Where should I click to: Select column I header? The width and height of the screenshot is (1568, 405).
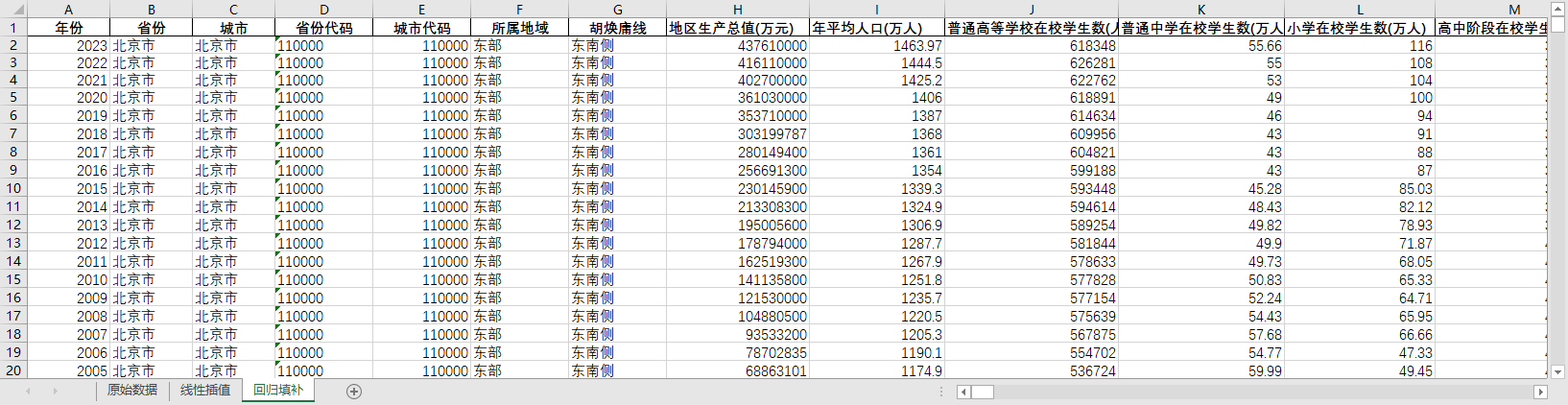pos(877,9)
